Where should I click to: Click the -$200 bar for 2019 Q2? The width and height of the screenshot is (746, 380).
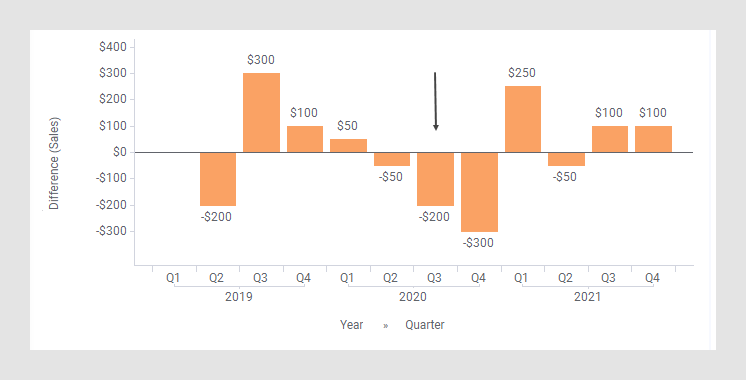point(218,179)
